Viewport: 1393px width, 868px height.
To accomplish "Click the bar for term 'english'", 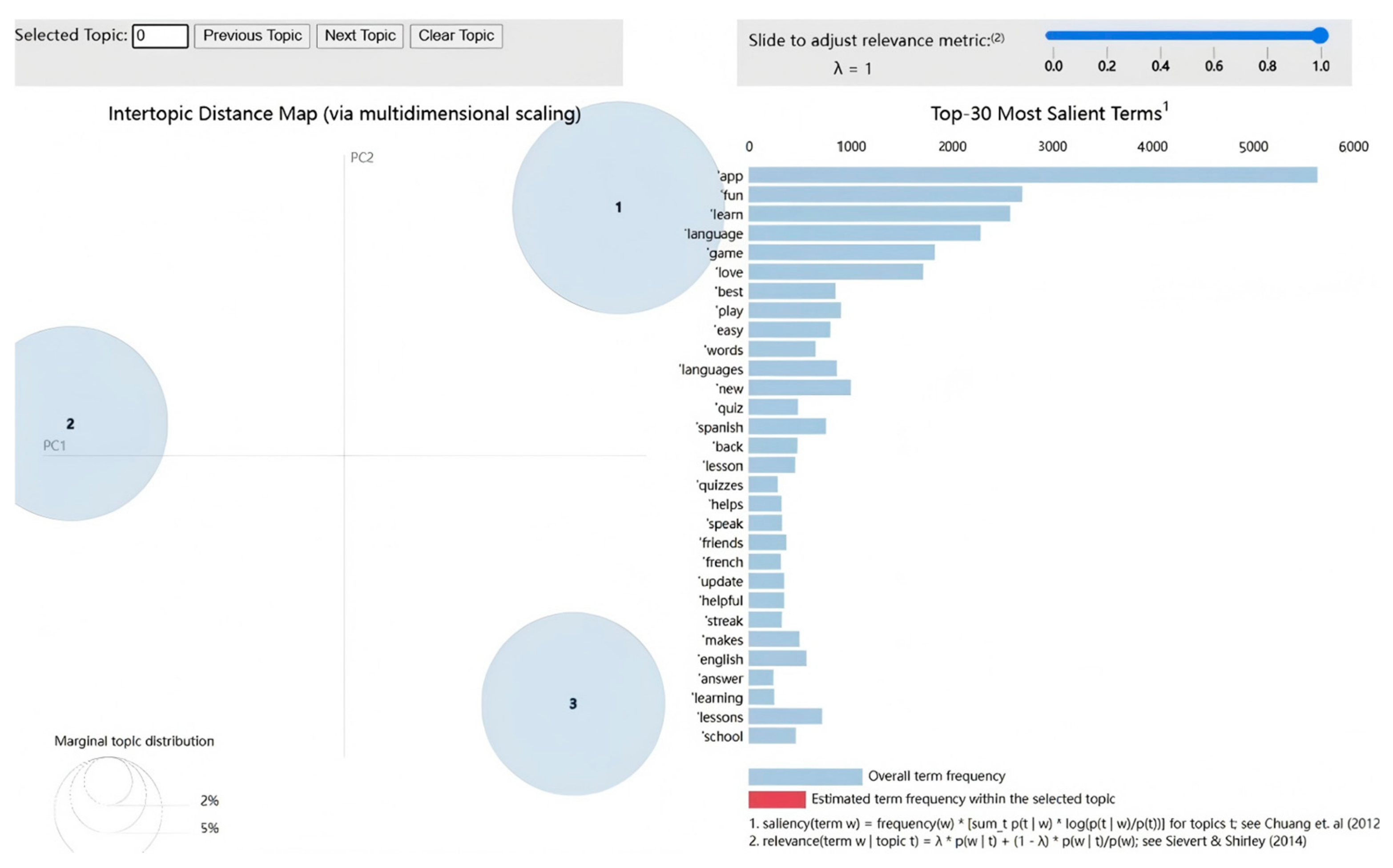I will 777,659.
